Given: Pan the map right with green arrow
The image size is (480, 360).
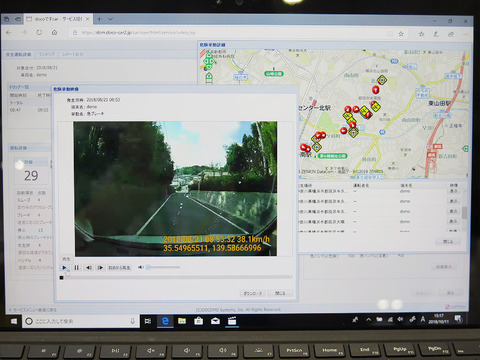Looking at the screenshot, I should point(212,61).
